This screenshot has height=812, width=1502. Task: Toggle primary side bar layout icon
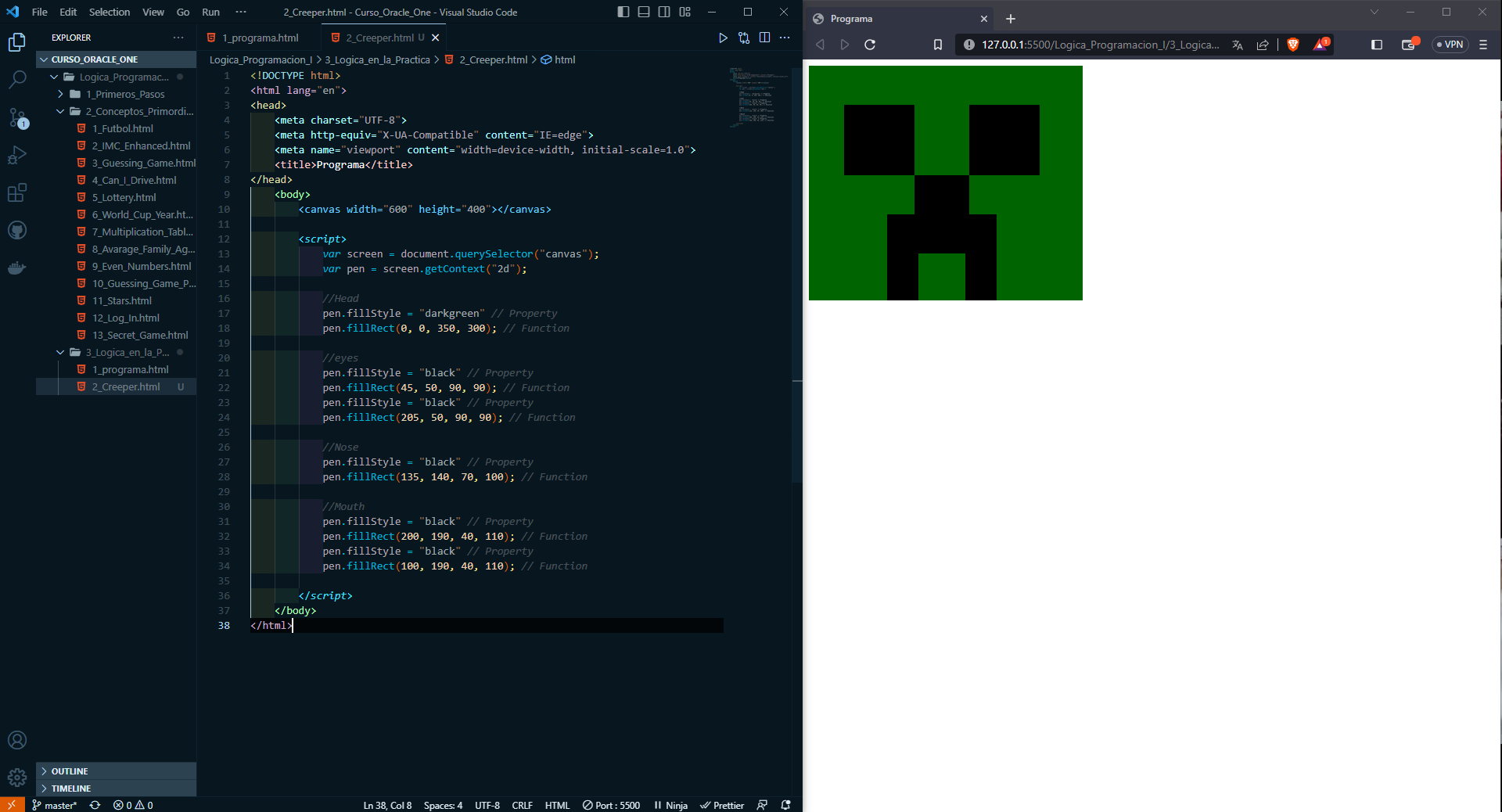click(623, 12)
